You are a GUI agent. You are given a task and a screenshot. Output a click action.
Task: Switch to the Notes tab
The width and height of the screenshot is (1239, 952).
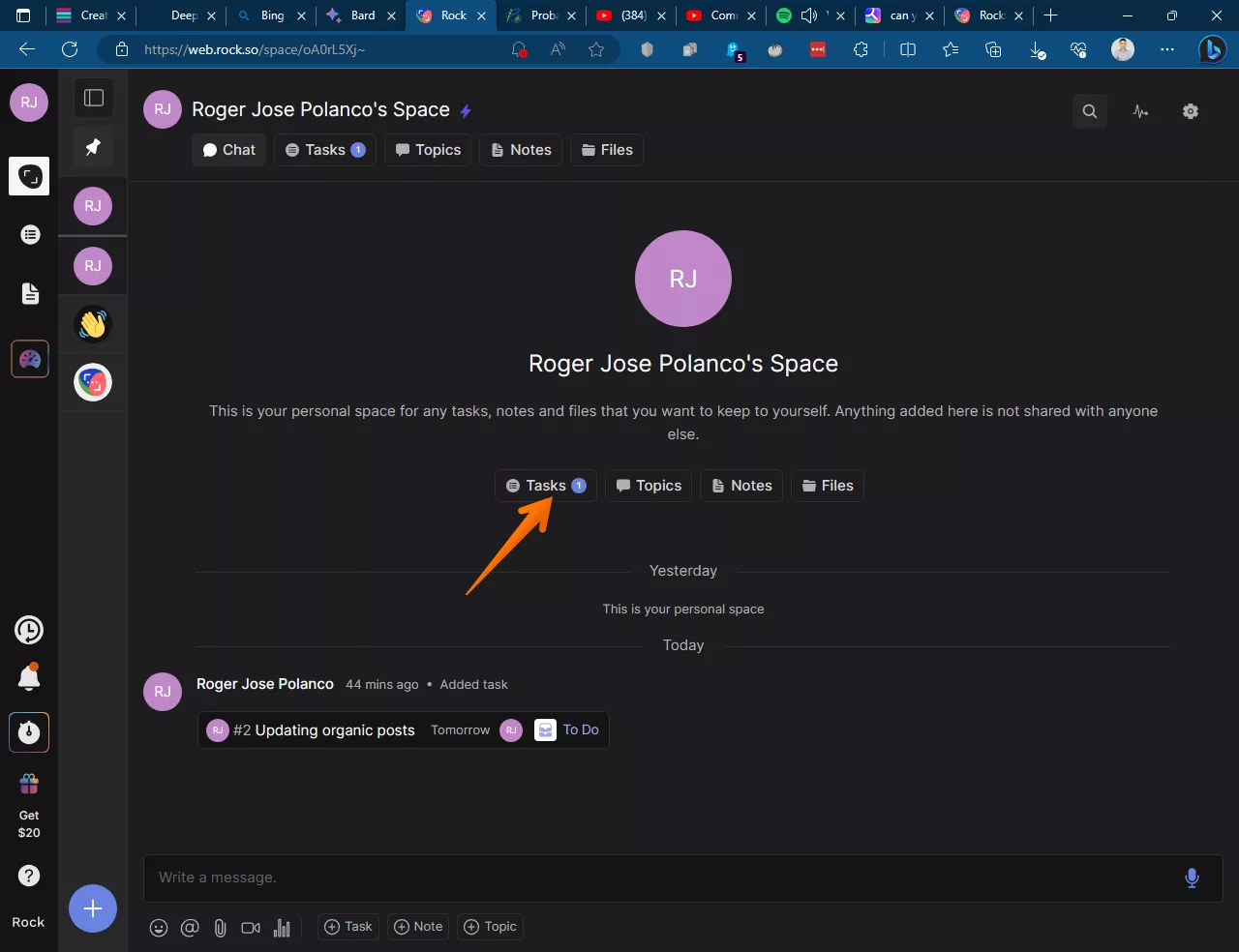(521, 150)
